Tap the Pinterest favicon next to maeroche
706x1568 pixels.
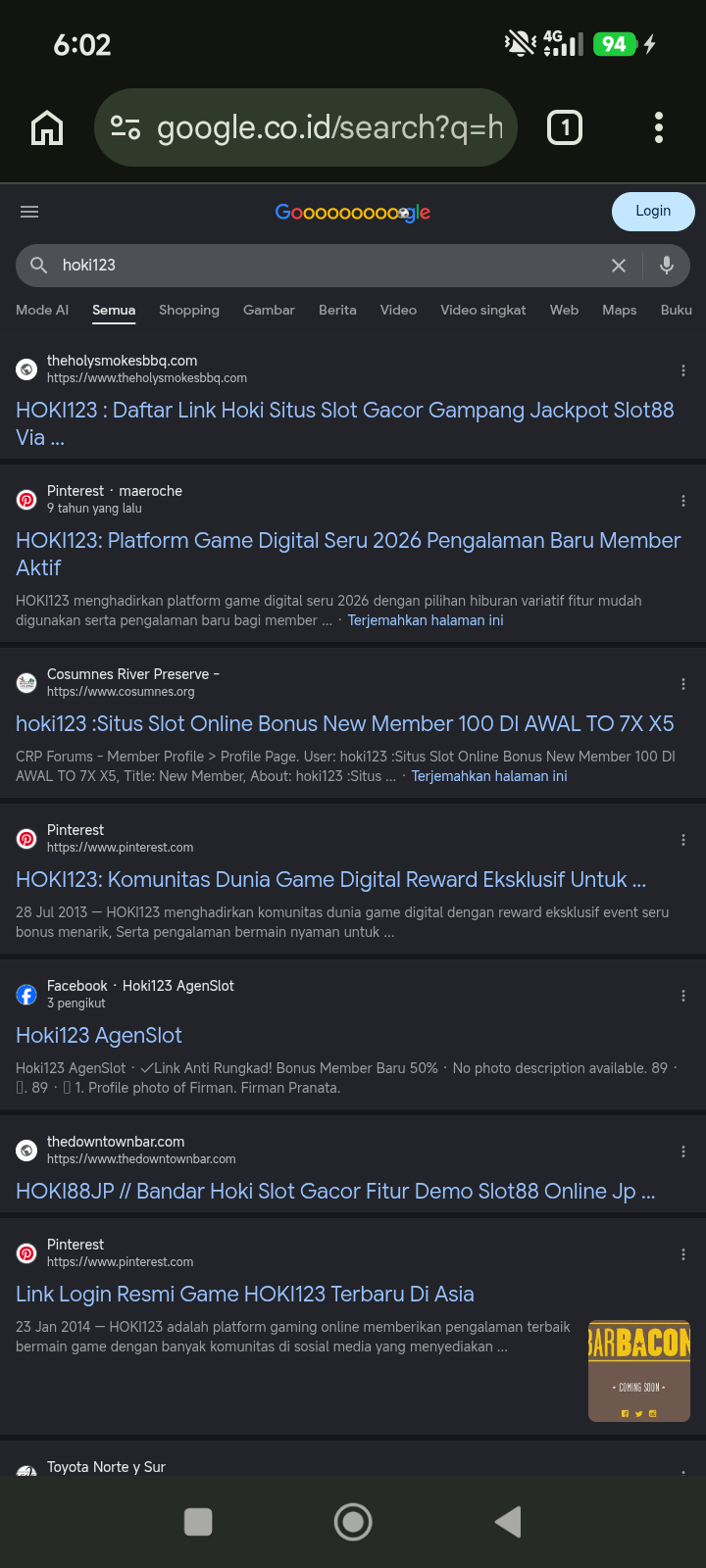[x=26, y=500]
